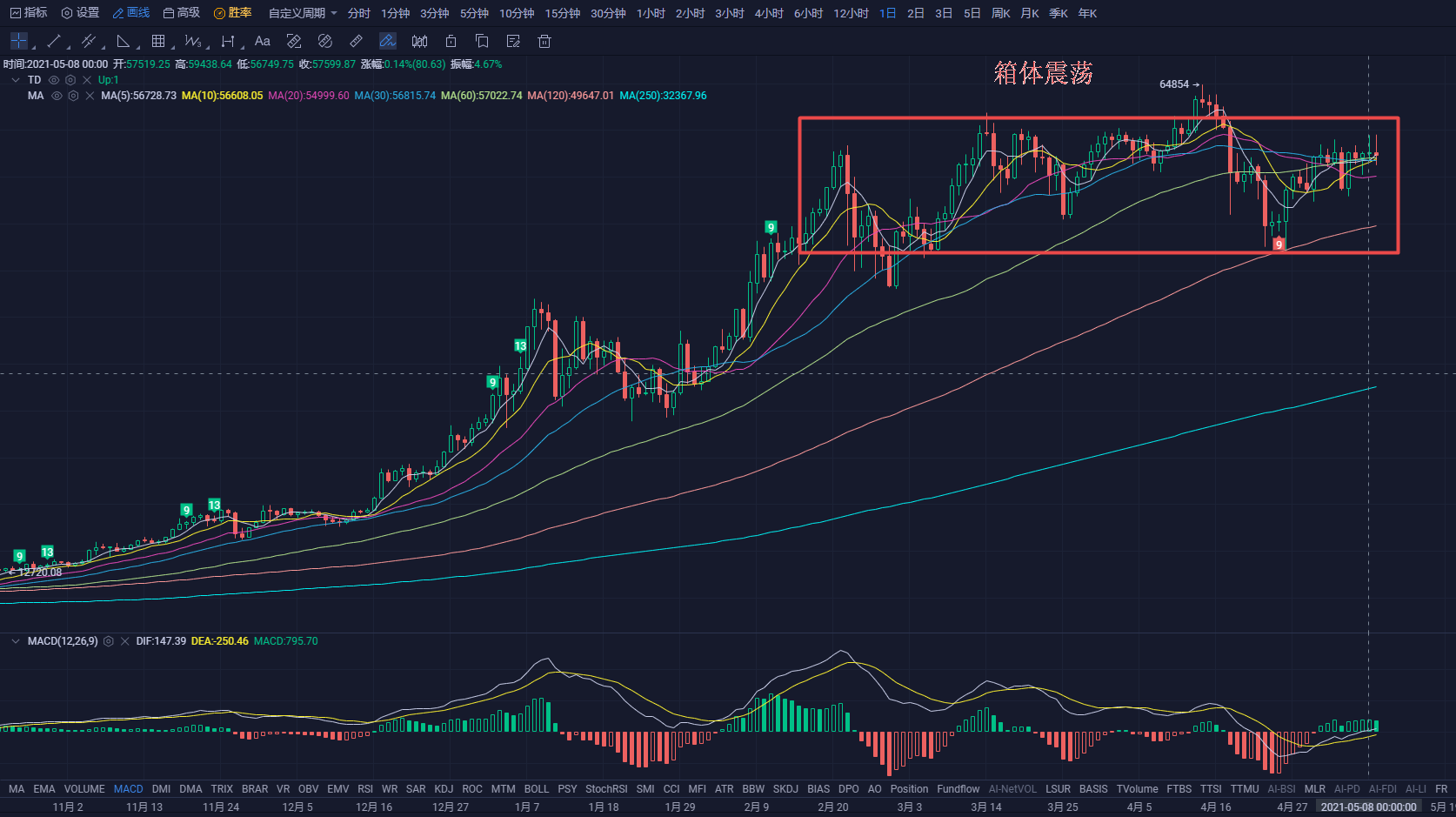
Task: Click the edit drawings icon
Action: tap(513, 41)
